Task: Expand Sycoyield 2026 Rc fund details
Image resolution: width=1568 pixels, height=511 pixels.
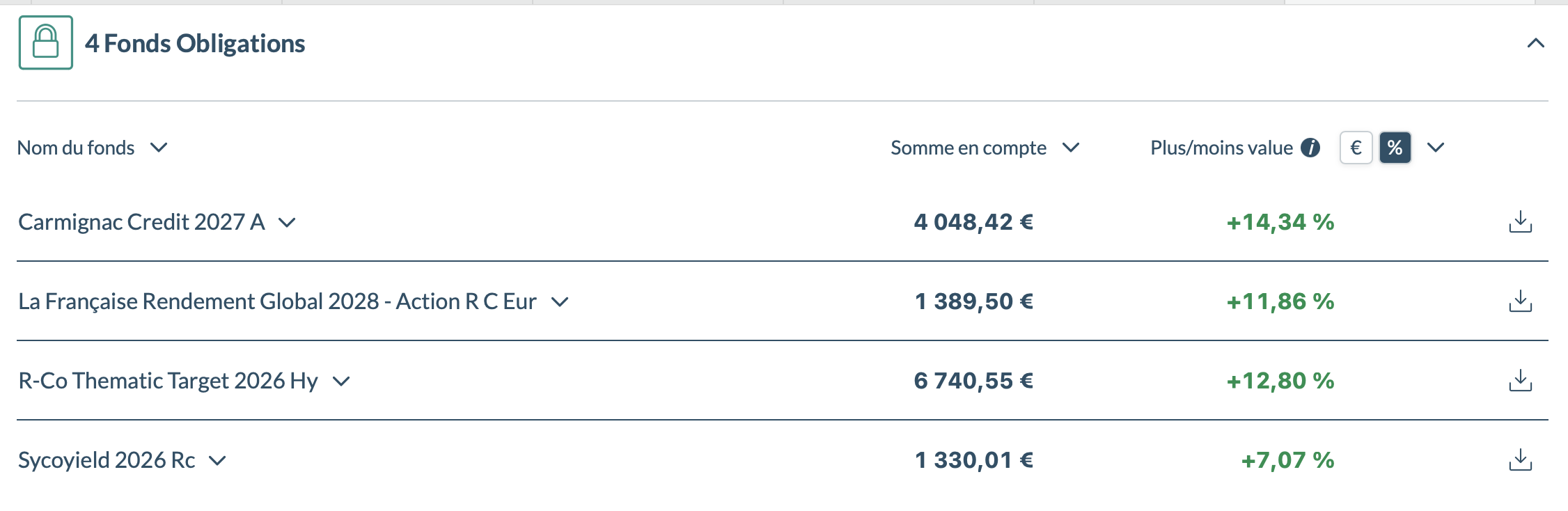Action: click(x=218, y=461)
